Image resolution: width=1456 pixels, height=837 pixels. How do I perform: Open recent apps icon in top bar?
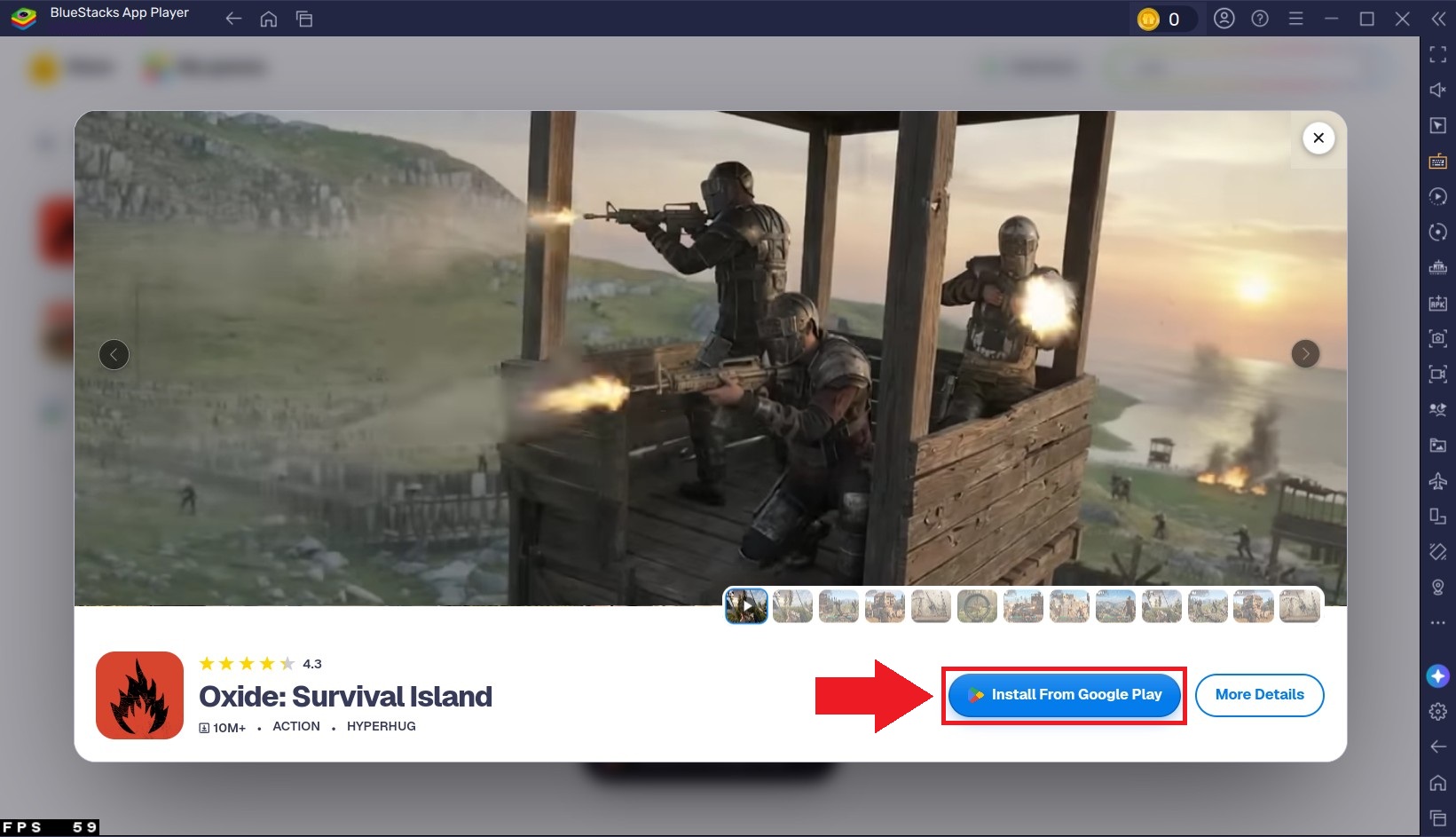tap(304, 19)
